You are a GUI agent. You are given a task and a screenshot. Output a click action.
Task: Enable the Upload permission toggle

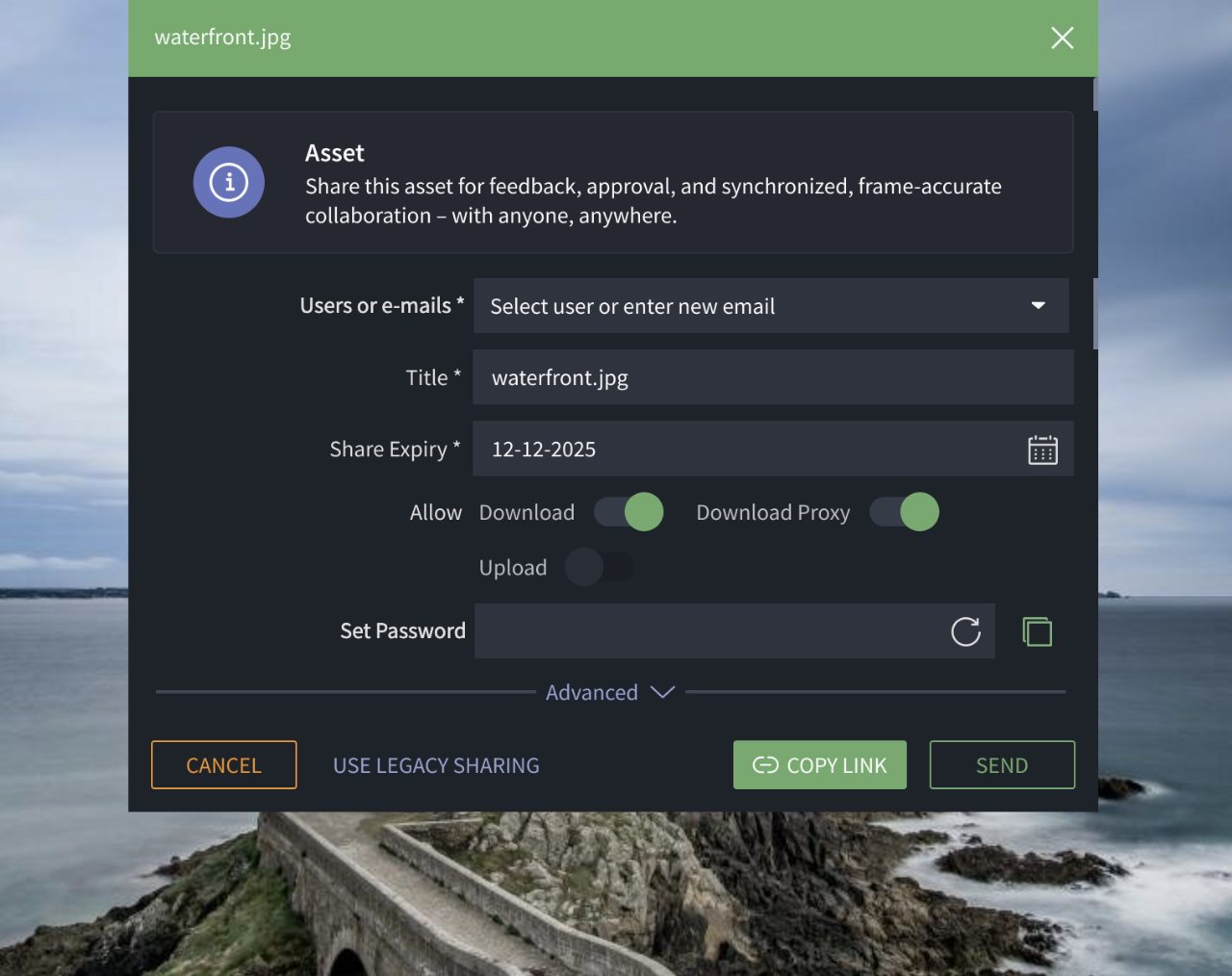point(599,568)
